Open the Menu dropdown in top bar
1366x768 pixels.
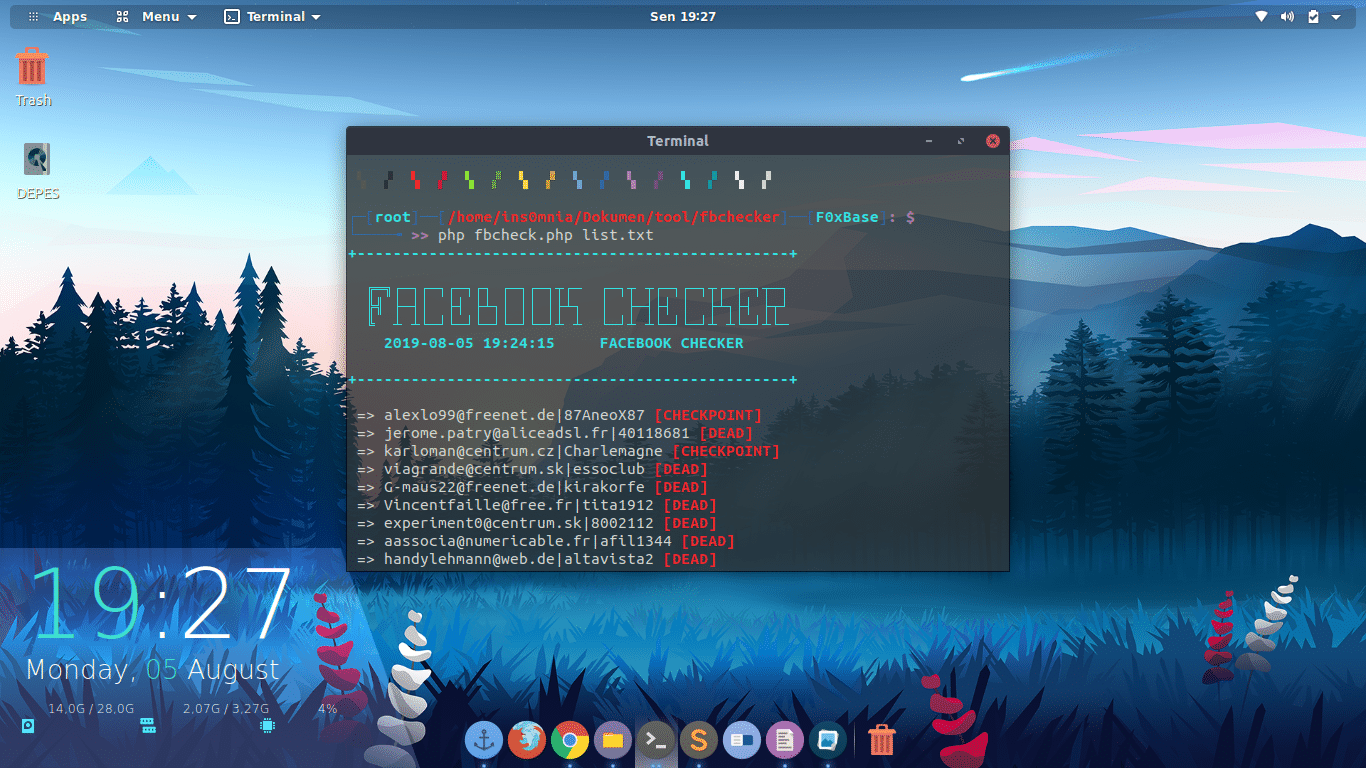(157, 17)
